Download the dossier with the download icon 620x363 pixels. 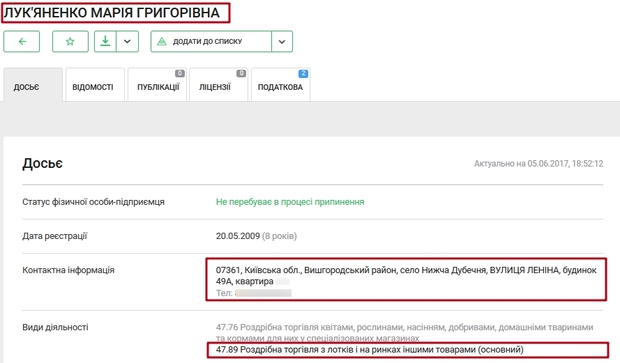click(x=105, y=41)
